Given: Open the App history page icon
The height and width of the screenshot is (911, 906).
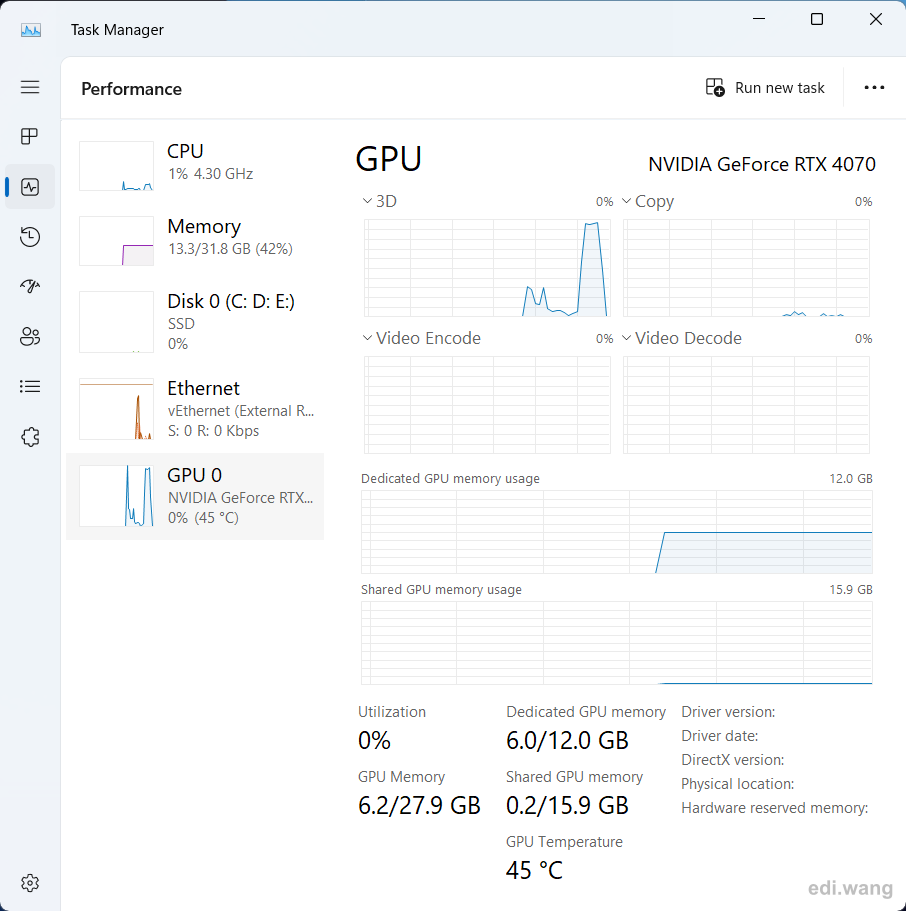Looking at the screenshot, I should coord(30,236).
